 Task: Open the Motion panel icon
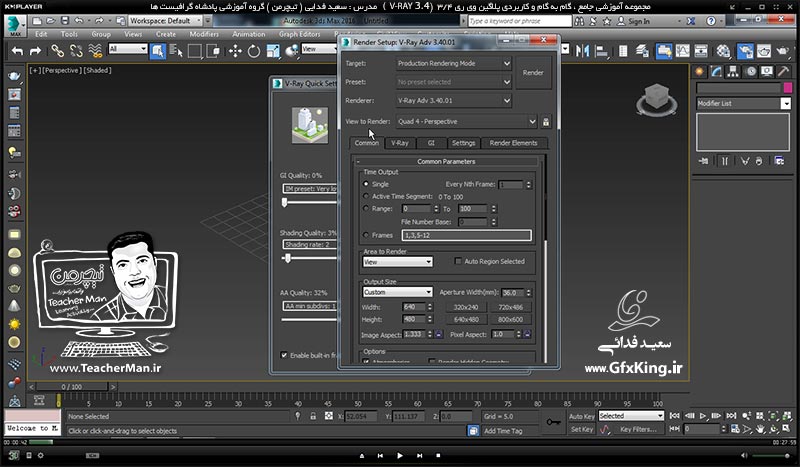pyautogui.click(x=751, y=71)
